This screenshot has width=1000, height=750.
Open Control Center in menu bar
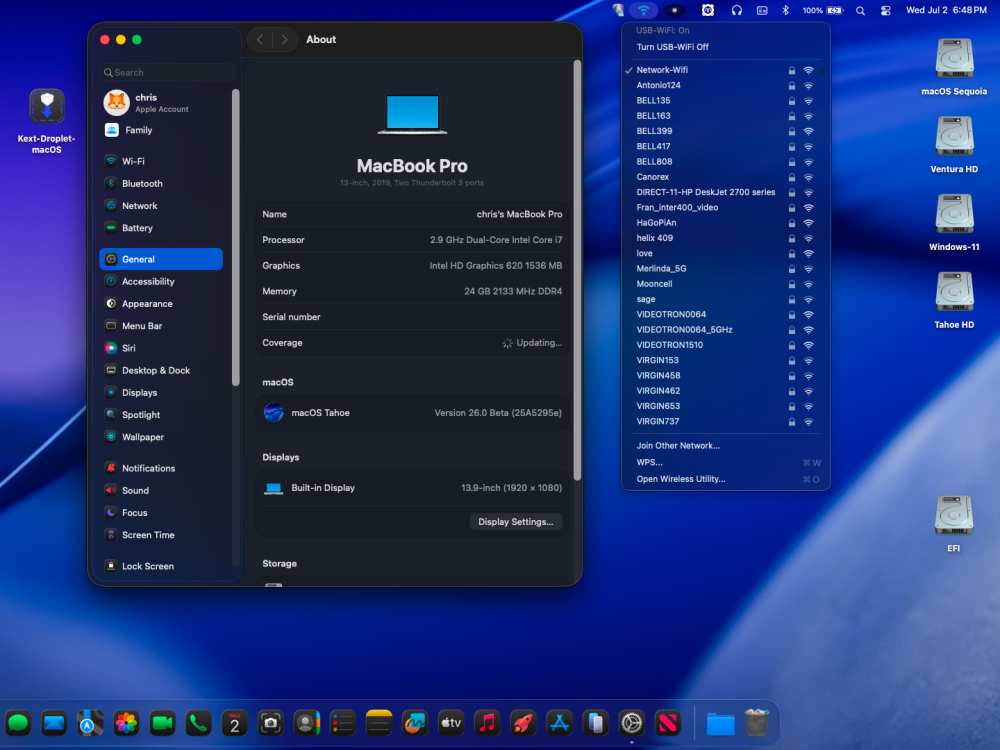[x=885, y=10]
